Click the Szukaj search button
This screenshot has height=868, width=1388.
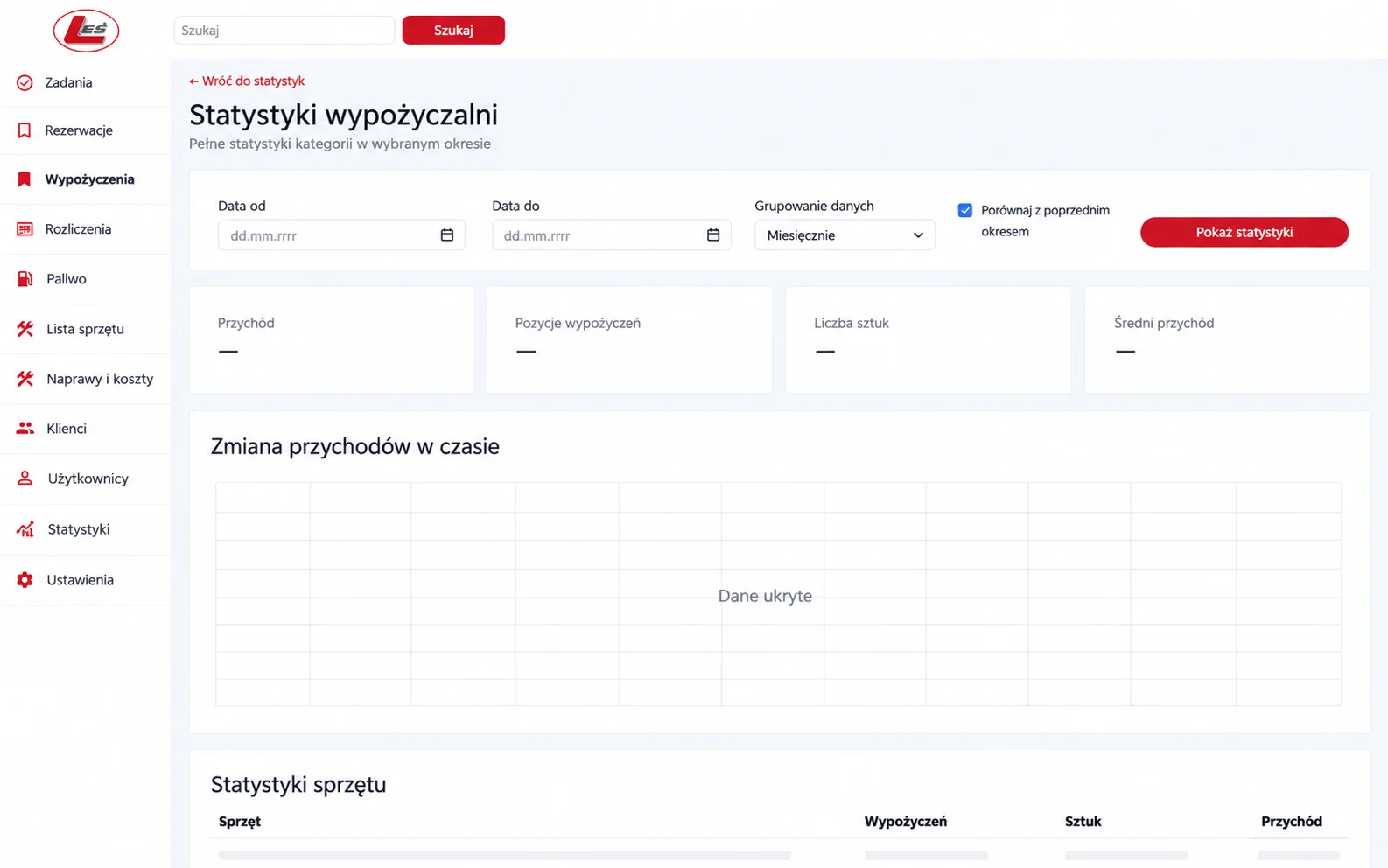coord(453,30)
